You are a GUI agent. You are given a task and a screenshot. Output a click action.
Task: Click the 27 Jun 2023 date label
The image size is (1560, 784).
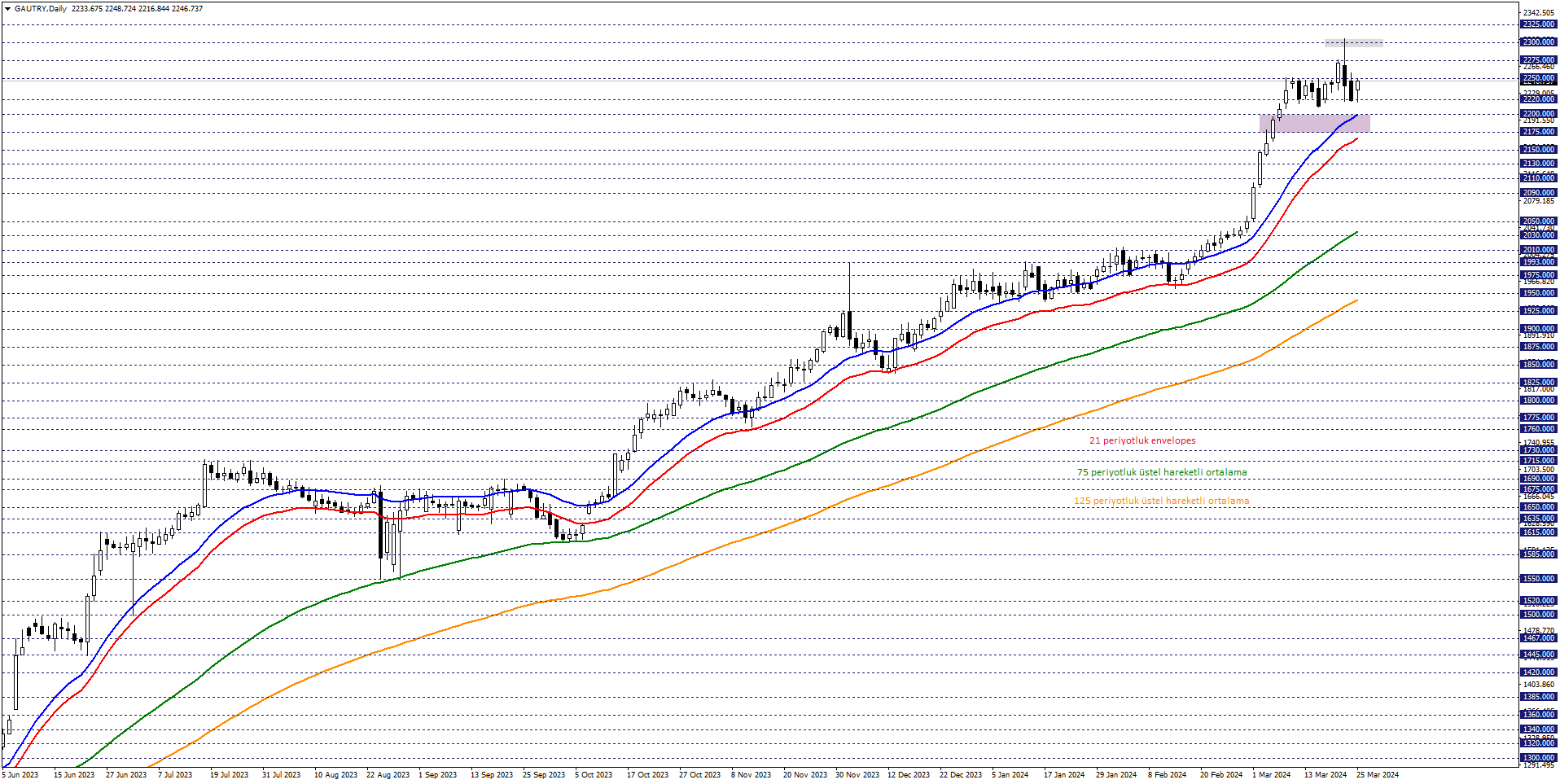126,775
